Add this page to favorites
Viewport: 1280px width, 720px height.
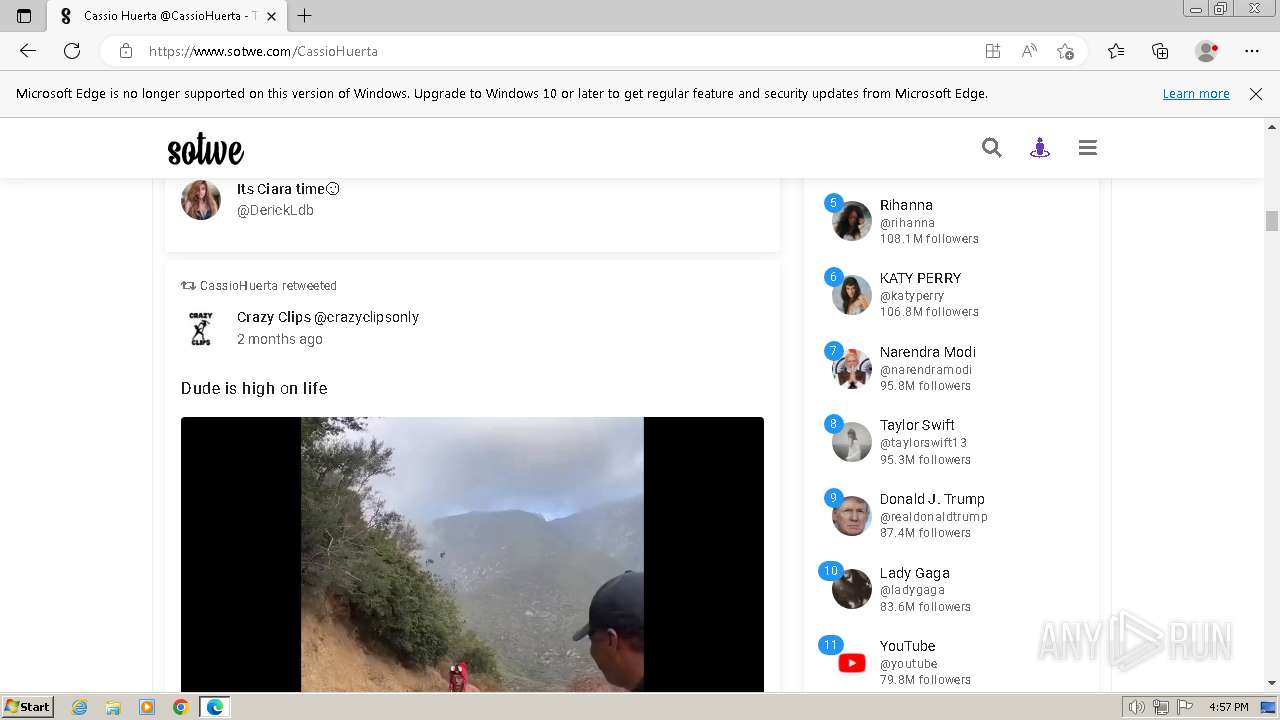pyautogui.click(x=1065, y=51)
